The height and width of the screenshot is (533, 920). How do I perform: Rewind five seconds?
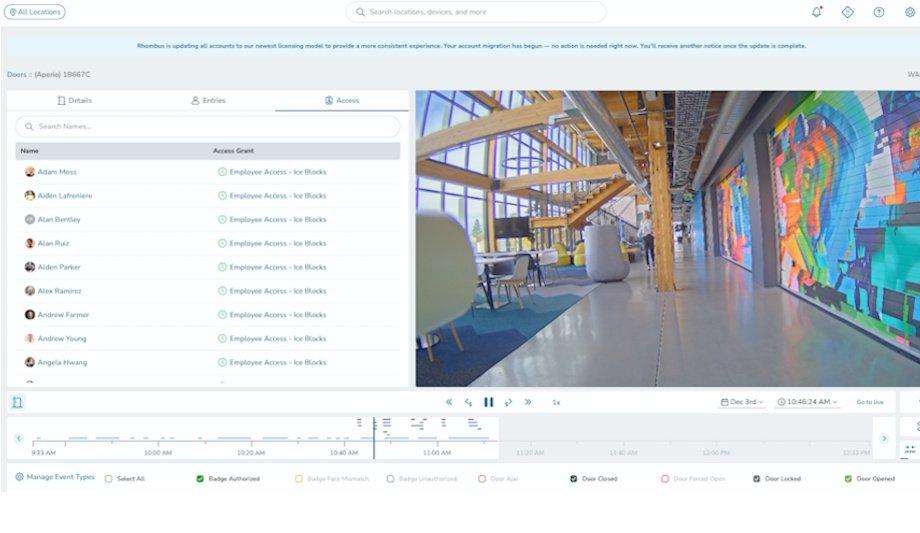[x=468, y=402]
